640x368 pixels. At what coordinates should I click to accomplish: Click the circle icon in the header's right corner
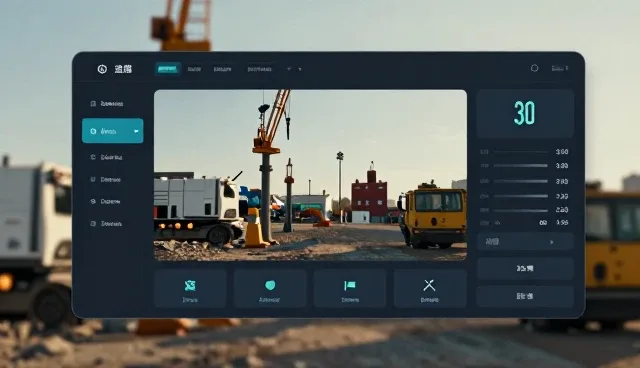pyautogui.click(x=534, y=68)
